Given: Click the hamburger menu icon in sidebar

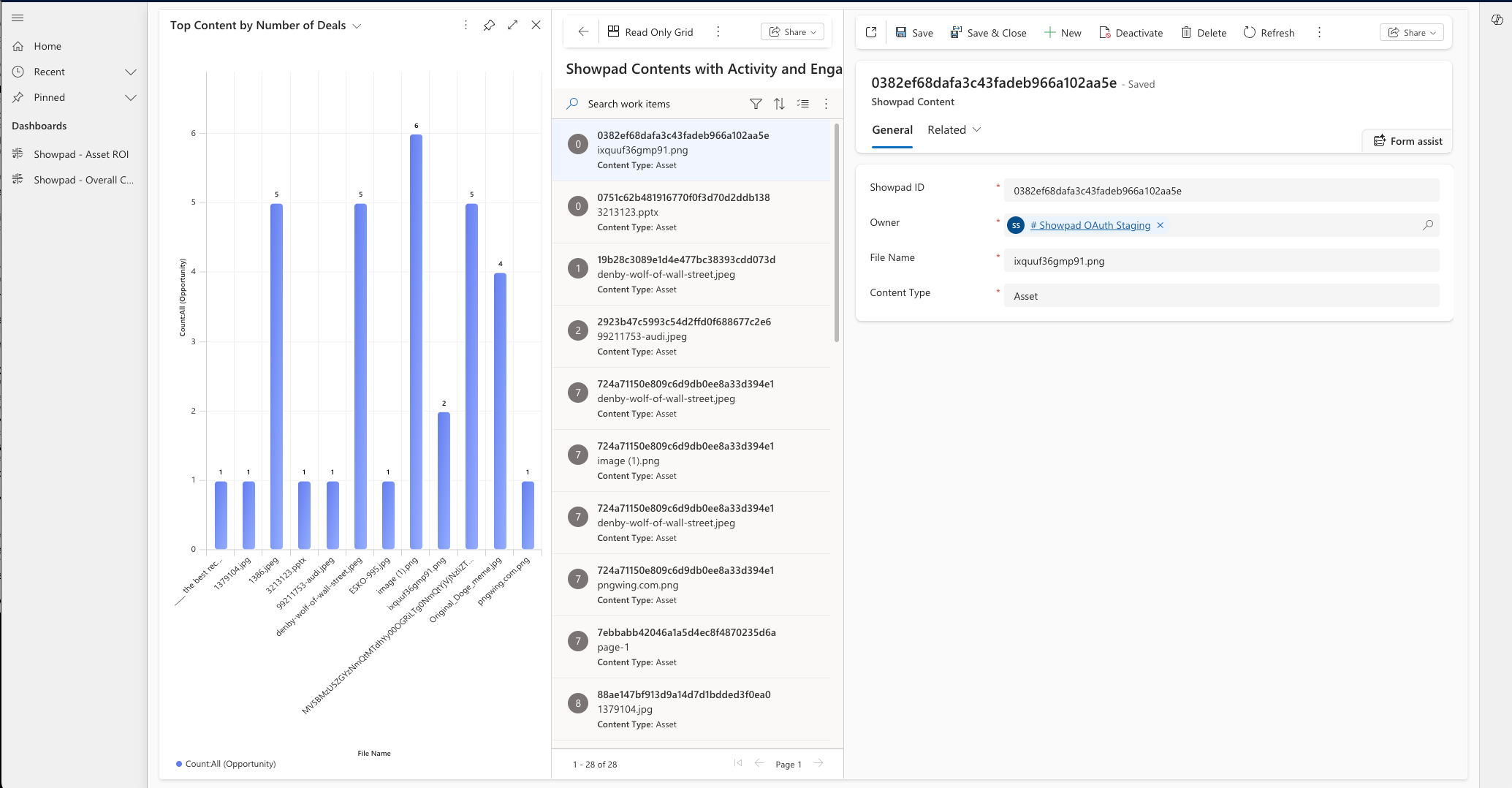Looking at the screenshot, I should tap(18, 18).
